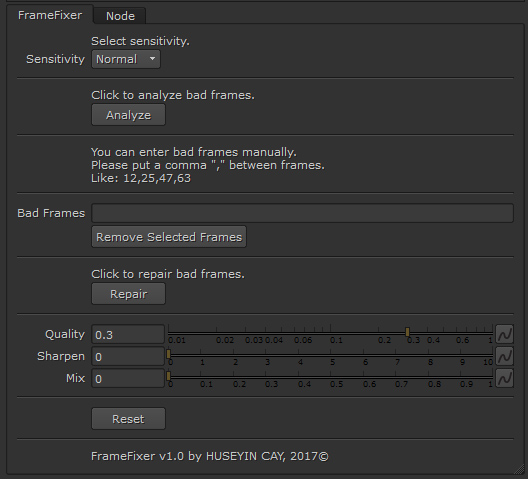This screenshot has height=479, width=528.
Task: Click the Sharpen value field
Action: click(128, 356)
